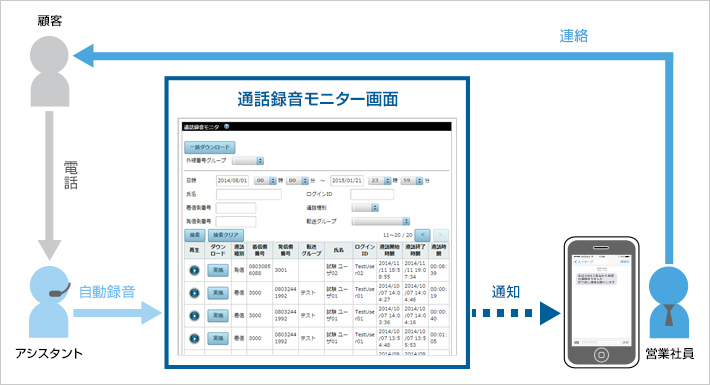
Task: Click the 営業社員 sales employee figure
Action: pyautogui.click(x=668, y=302)
